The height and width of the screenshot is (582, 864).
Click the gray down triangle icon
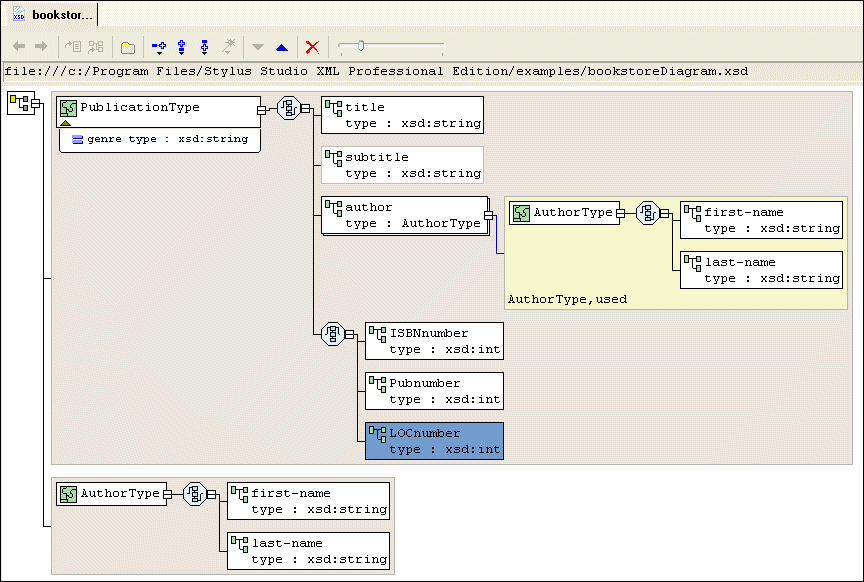point(257,47)
